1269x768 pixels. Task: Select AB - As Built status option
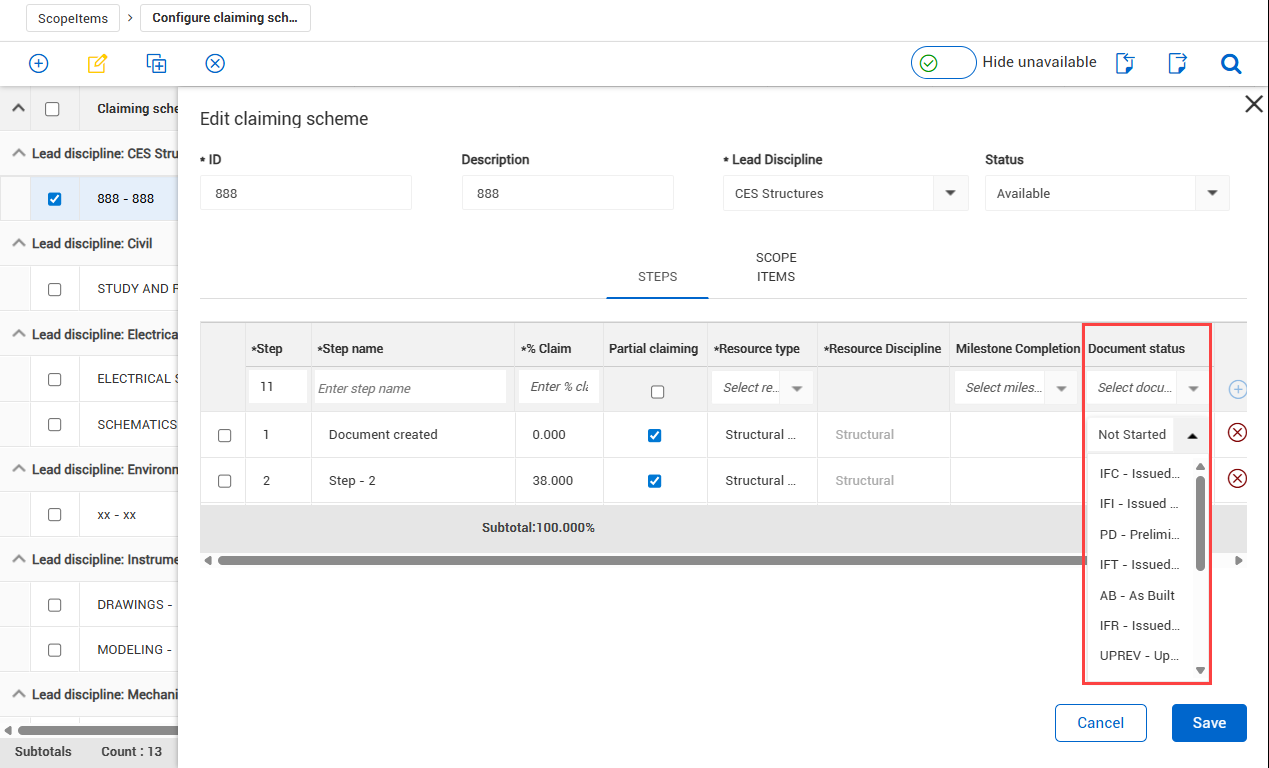click(x=1137, y=595)
